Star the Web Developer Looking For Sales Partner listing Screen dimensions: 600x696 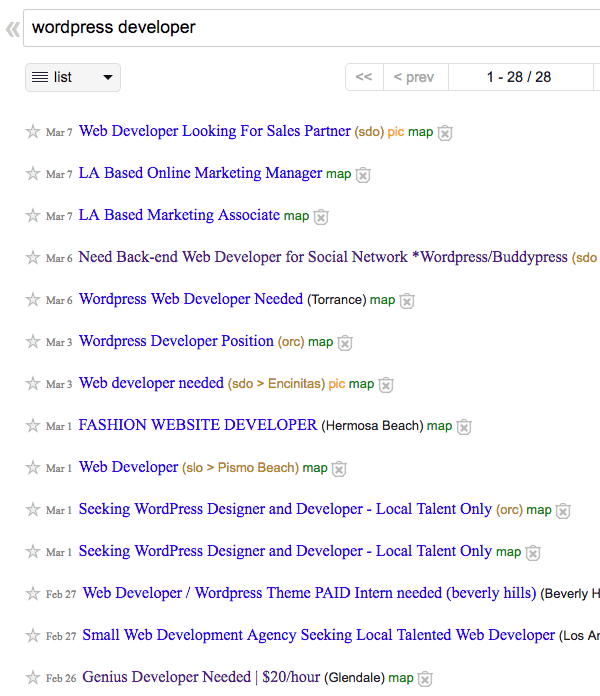[x=33, y=131]
